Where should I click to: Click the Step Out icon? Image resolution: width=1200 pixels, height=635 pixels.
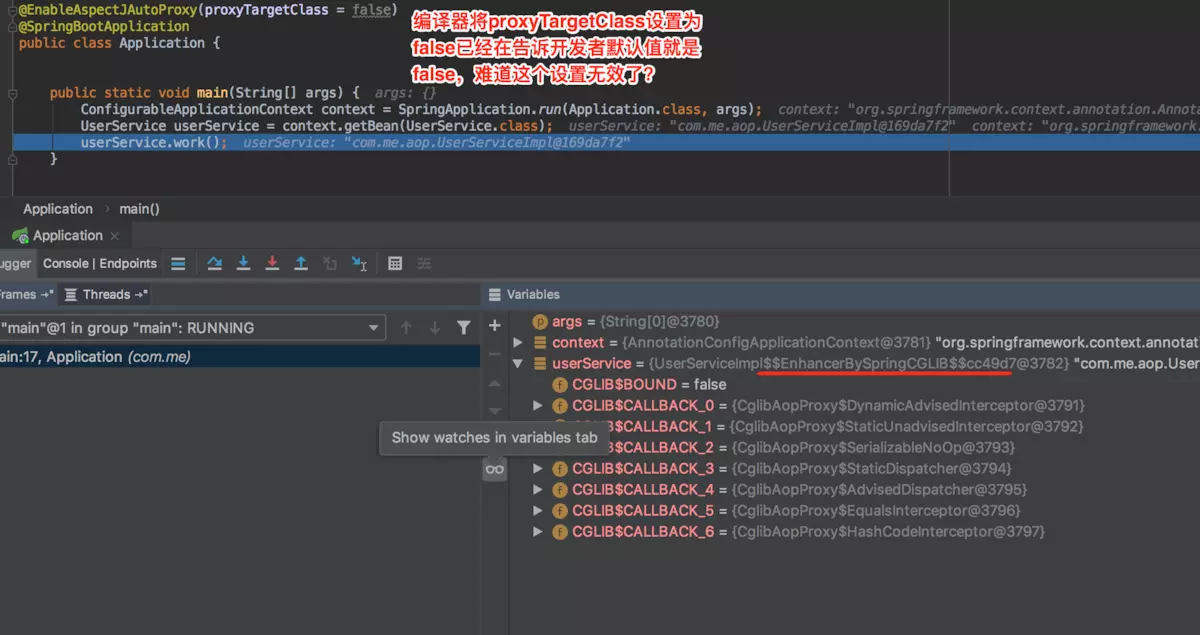(x=301, y=263)
